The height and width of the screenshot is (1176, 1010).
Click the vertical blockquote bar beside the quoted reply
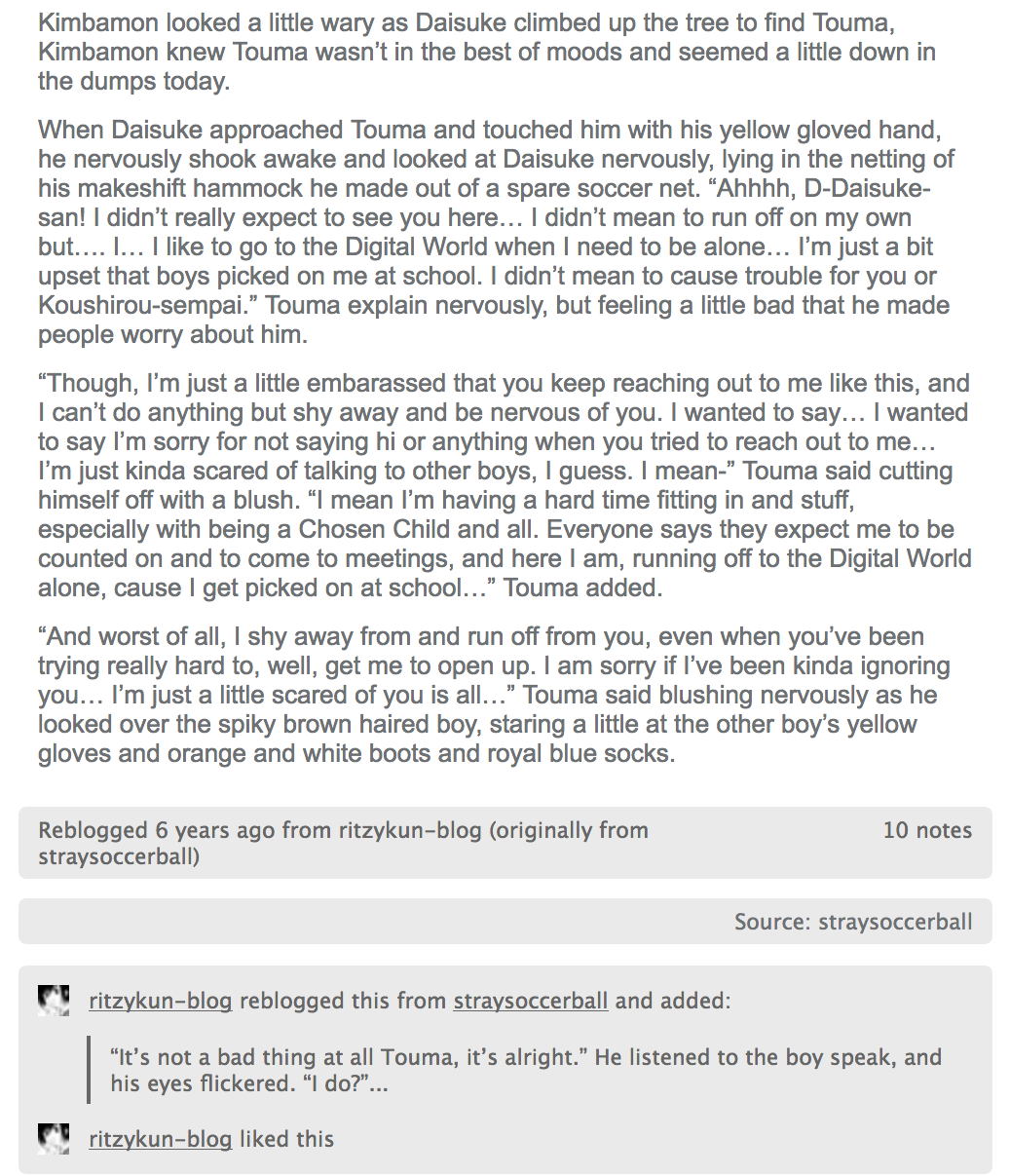[89, 1070]
